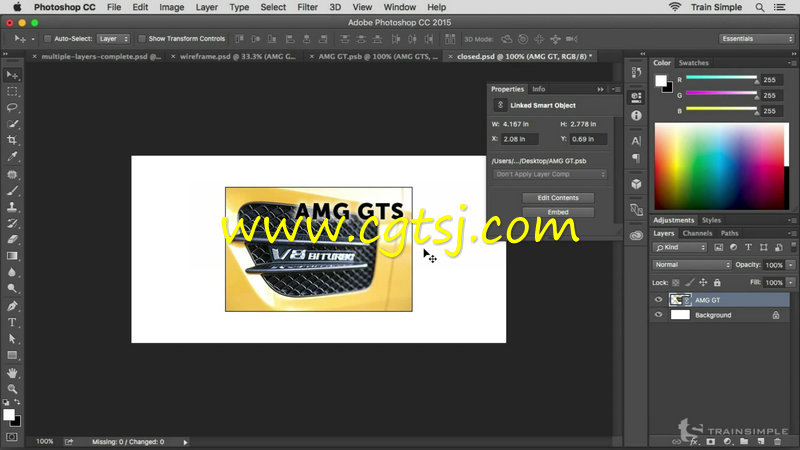Open the Window menu
This screenshot has height=450, width=800.
[399, 7]
